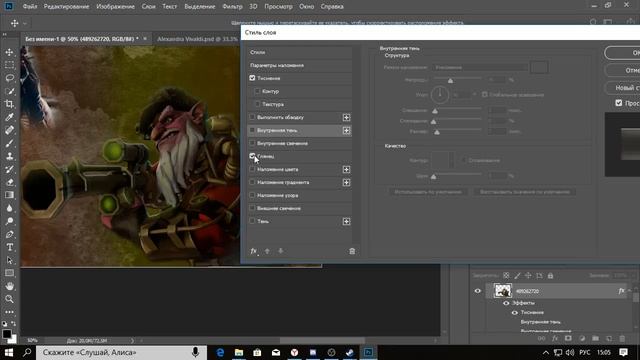Image resolution: width=640 pixels, height=360 pixels.
Task: Open the Move tool preset dropdown arrow
Action: (x=25, y=23)
